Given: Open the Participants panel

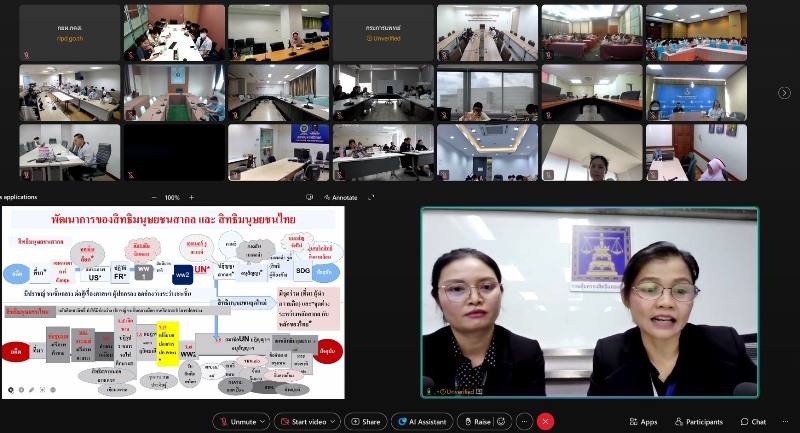Looking at the screenshot, I should [x=698, y=422].
